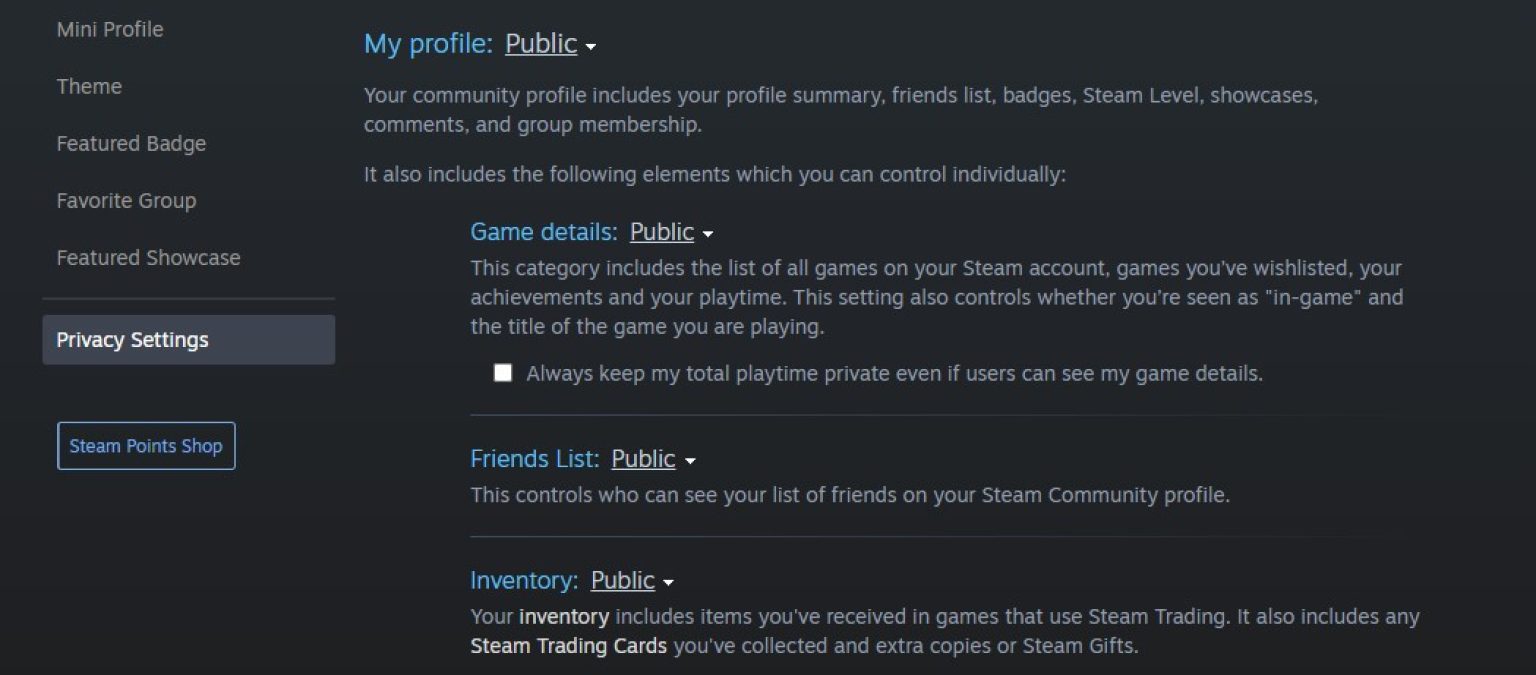Click the Public link next to My profile
Screen dimensions: 1536x675
(543, 44)
